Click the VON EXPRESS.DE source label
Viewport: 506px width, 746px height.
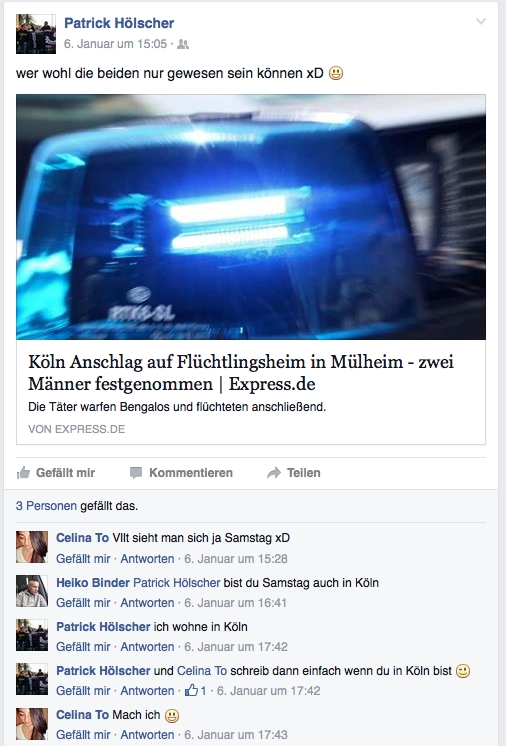coord(77,429)
